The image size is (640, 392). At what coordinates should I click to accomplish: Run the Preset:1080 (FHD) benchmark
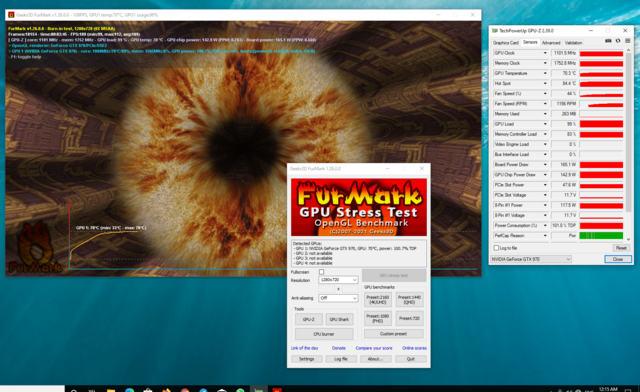click(x=378, y=318)
